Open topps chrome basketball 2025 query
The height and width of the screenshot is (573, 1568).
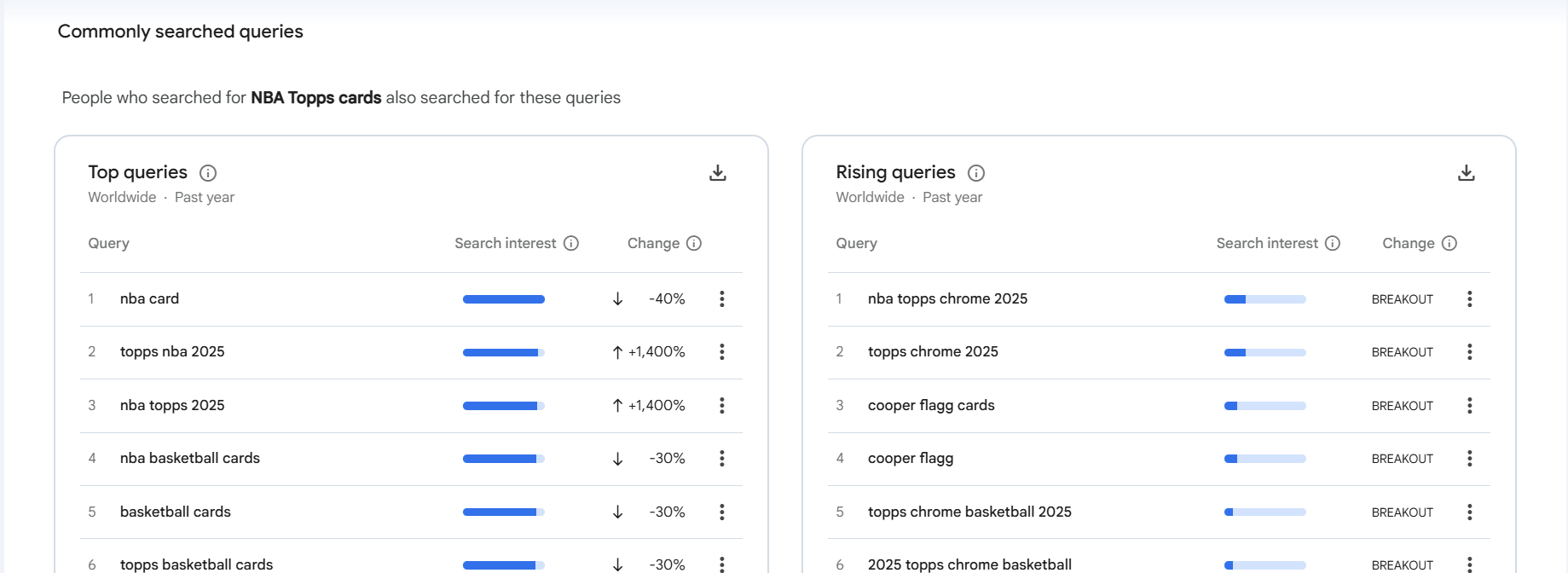(969, 512)
